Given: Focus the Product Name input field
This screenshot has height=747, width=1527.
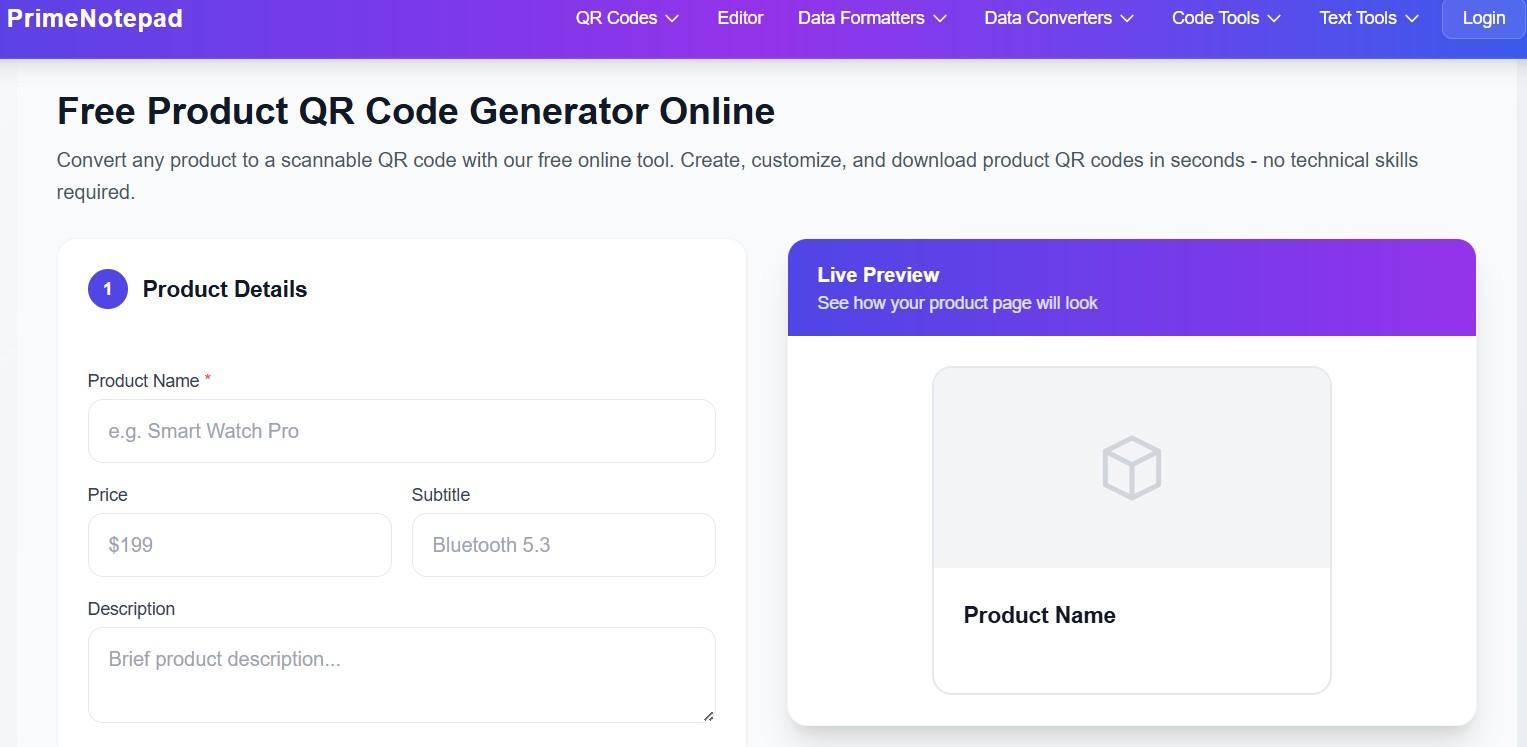Looking at the screenshot, I should 401,431.
